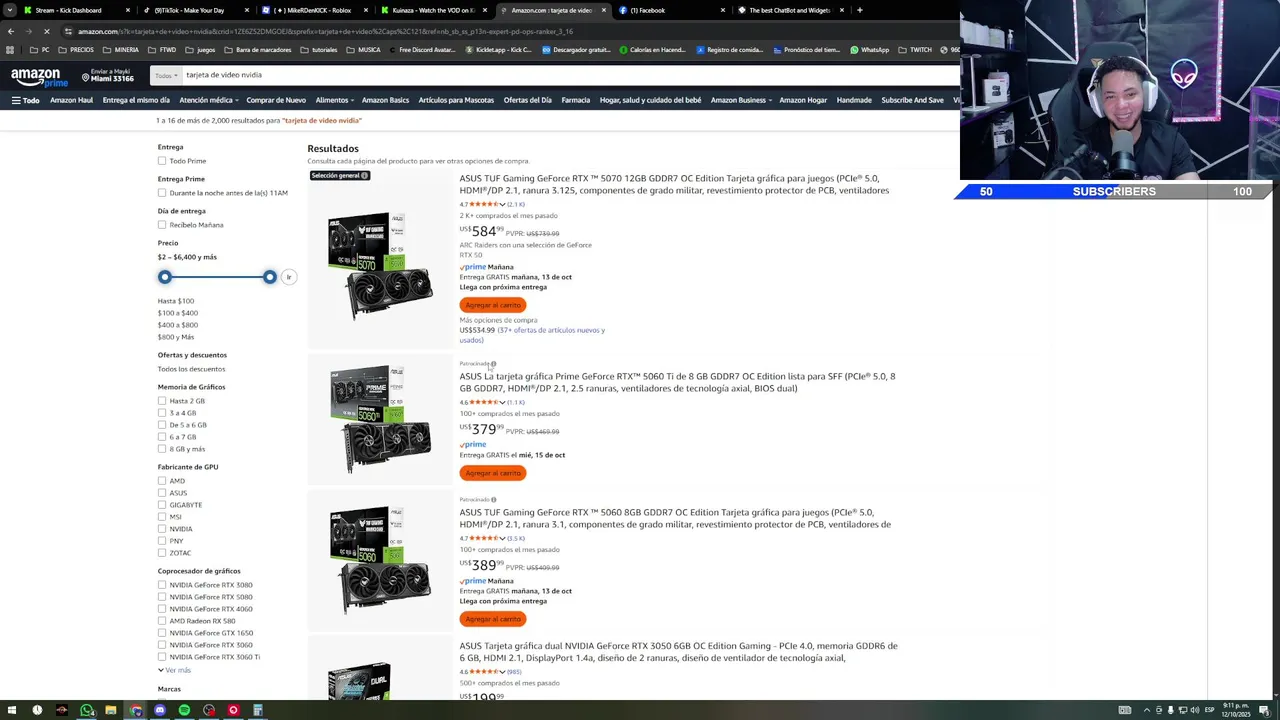Image resolution: width=1280 pixels, height=720 pixels.
Task: Check the ZOTAC manufacturer filter
Action: [x=162, y=553]
